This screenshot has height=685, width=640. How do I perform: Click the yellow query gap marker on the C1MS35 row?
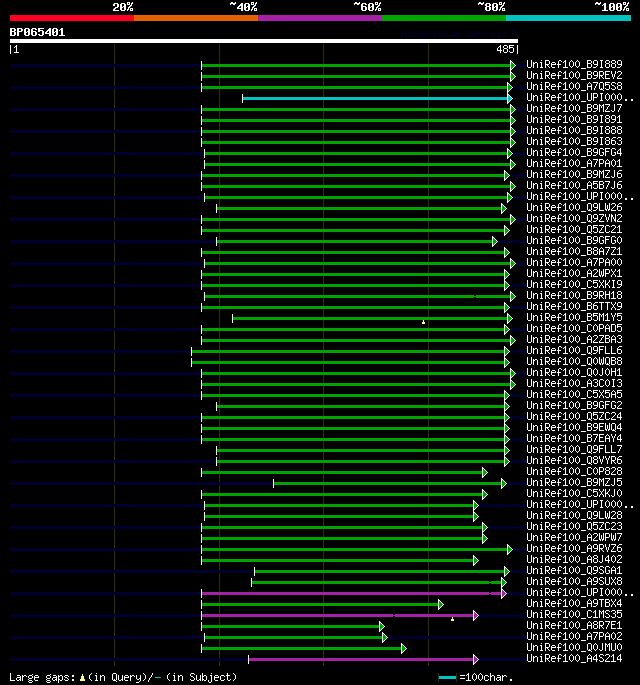pyautogui.click(x=453, y=619)
